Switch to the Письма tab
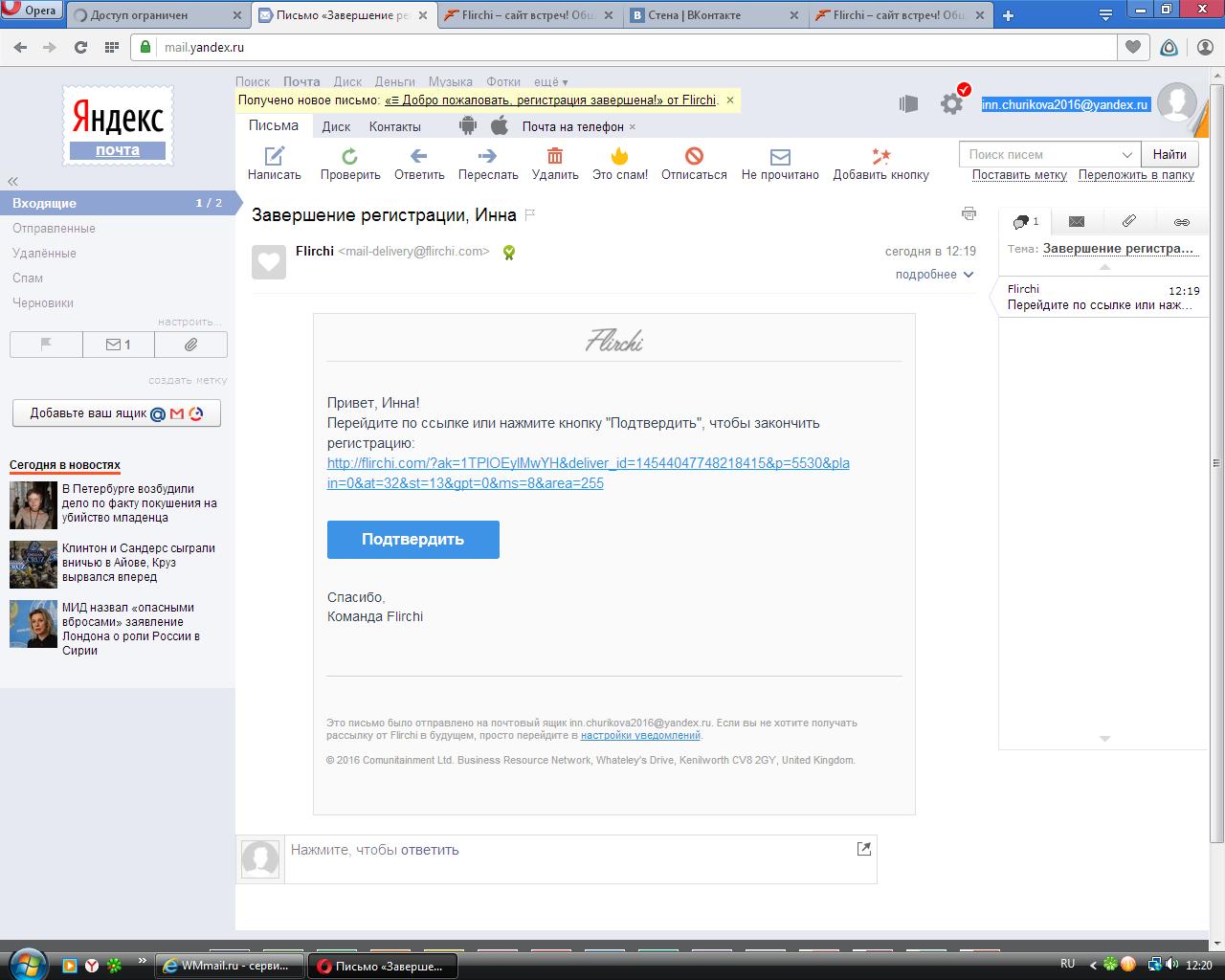Viewport: 1225px width, 980px height. pyautogui.click(x=274, y=125)
